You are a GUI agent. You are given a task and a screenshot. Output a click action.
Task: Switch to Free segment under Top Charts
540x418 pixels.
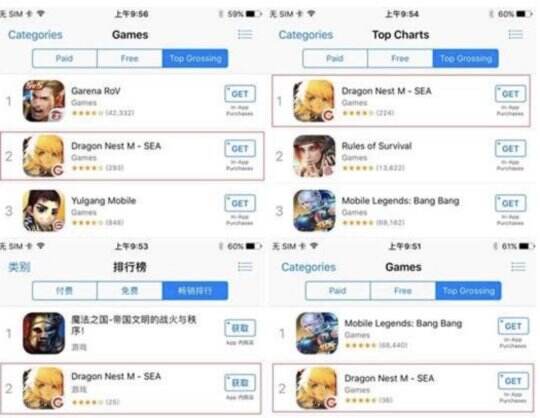pos(400,58)
